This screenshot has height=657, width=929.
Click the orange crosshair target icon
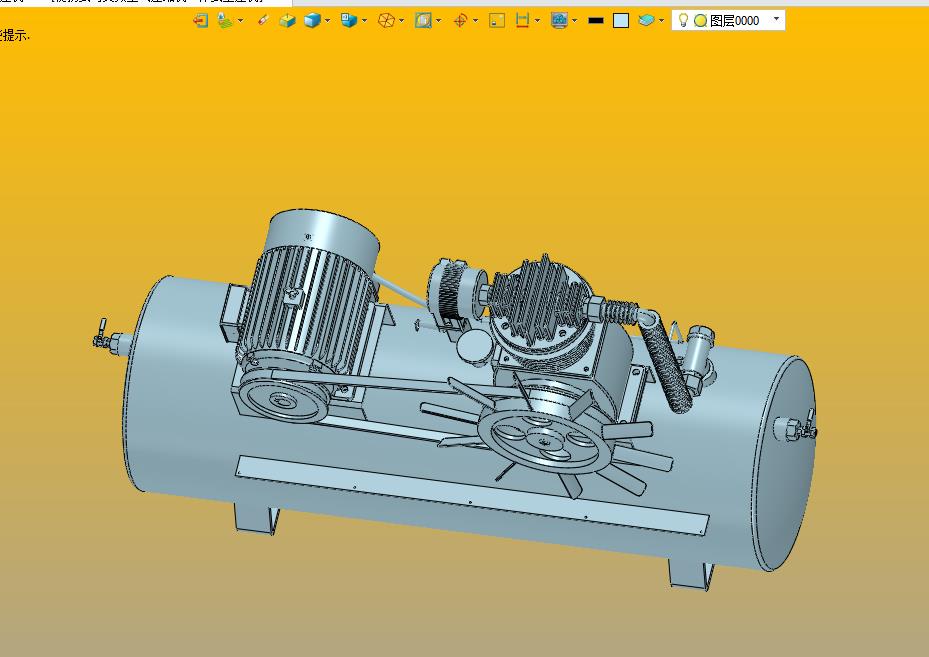[x=460, y=20]
